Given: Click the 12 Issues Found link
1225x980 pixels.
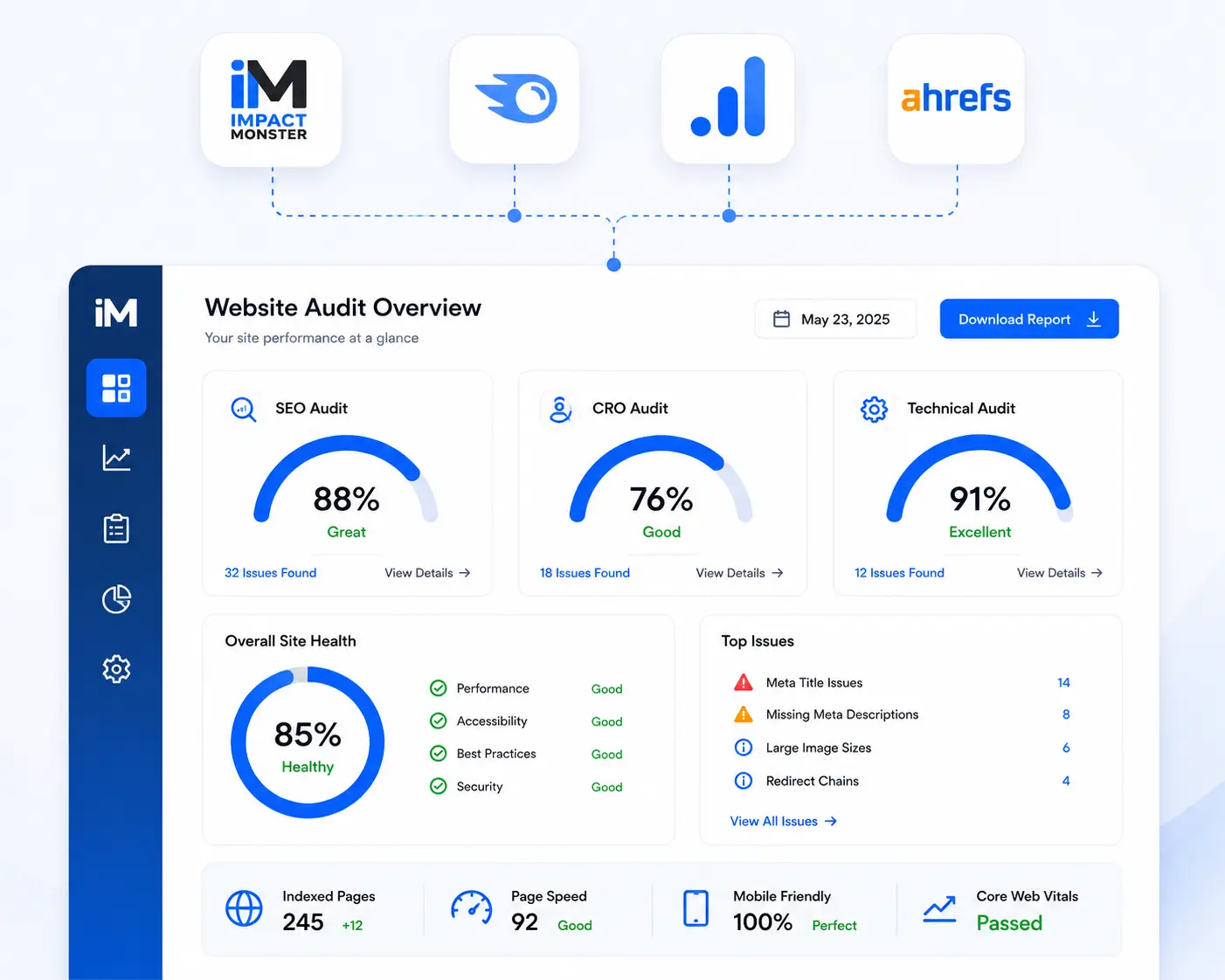Looking at the screenshot, I should pos(899,573).
